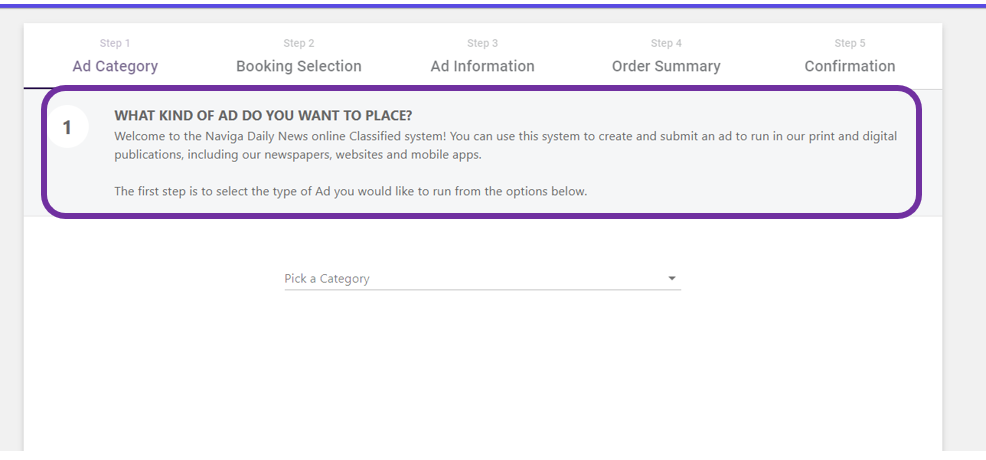Click the underline of the category field

(482, 290)
